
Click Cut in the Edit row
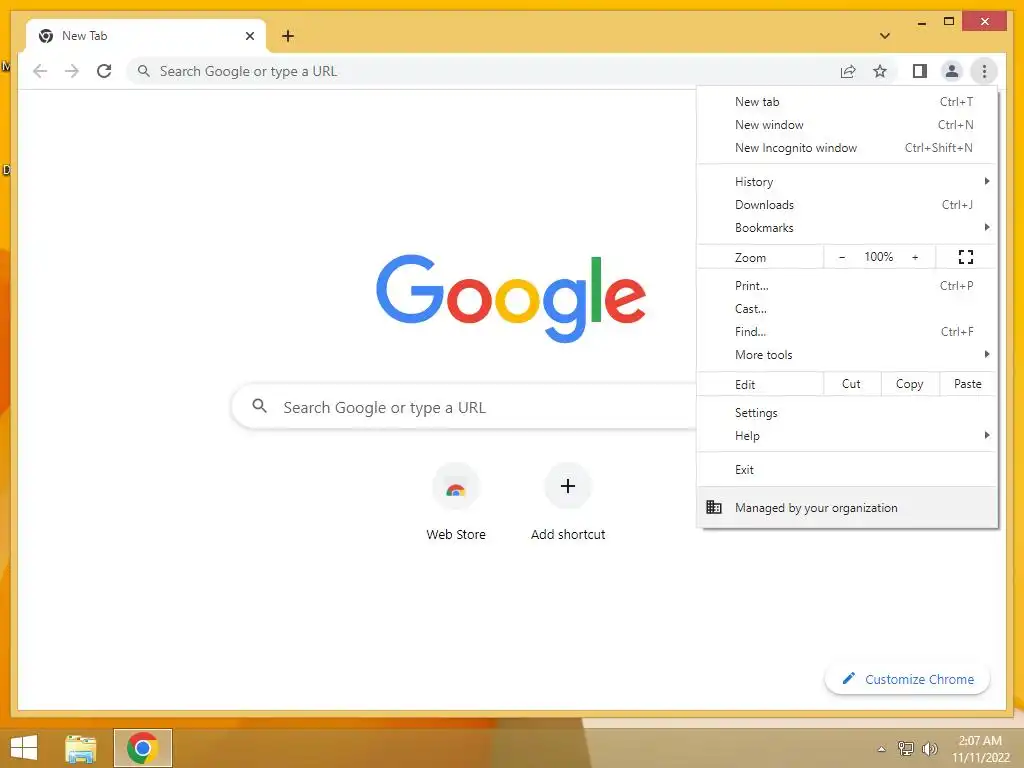point(852,384)
